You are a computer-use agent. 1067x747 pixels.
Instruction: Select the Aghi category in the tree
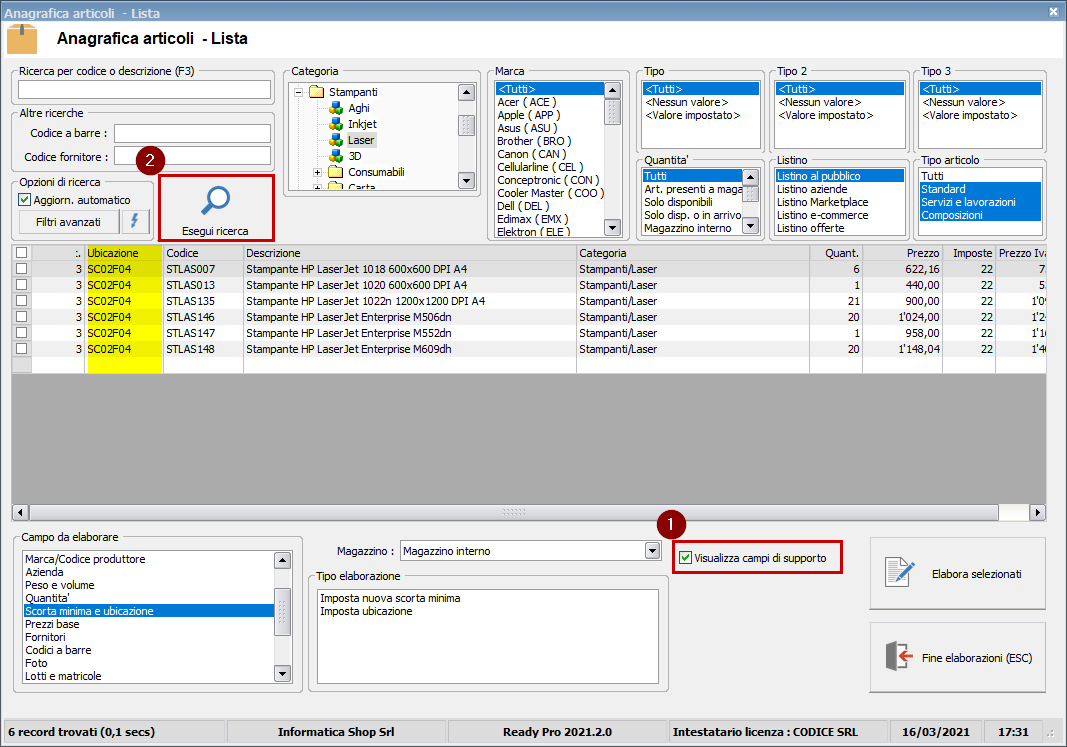(x=359, y=108)
